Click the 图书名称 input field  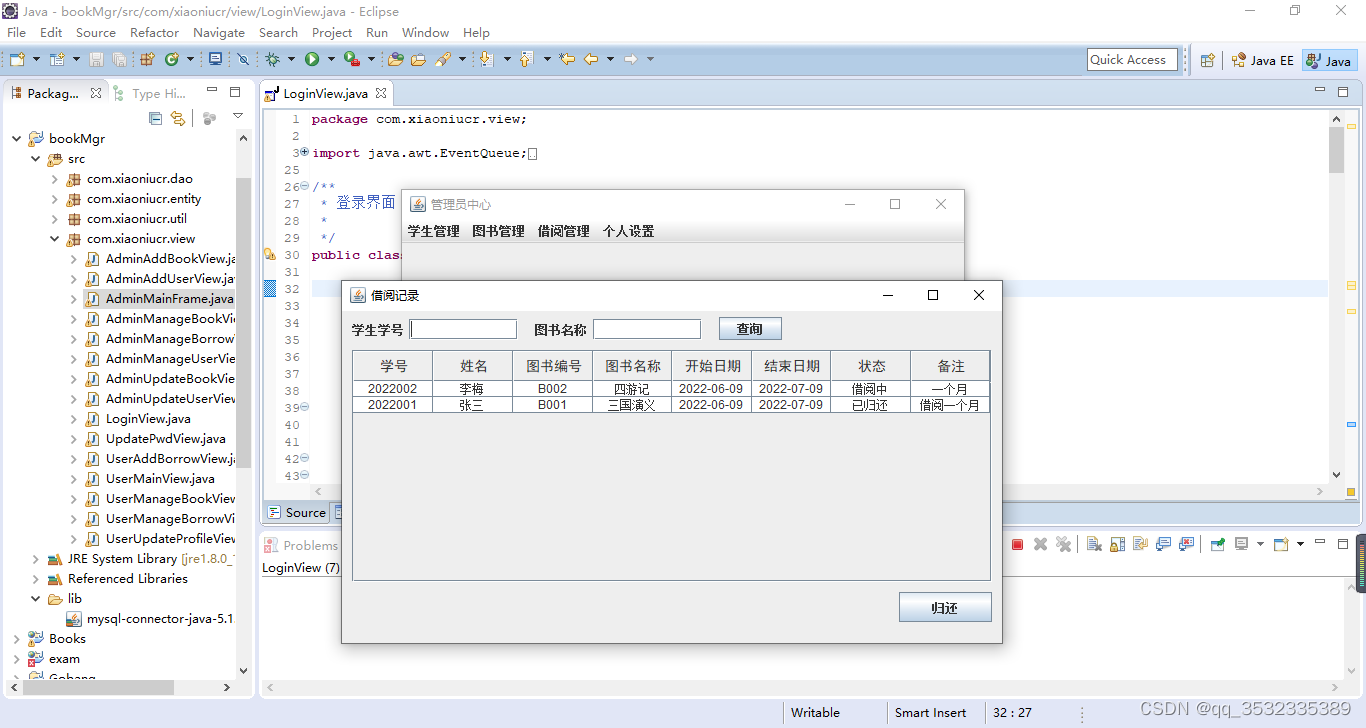pos(647,329)
